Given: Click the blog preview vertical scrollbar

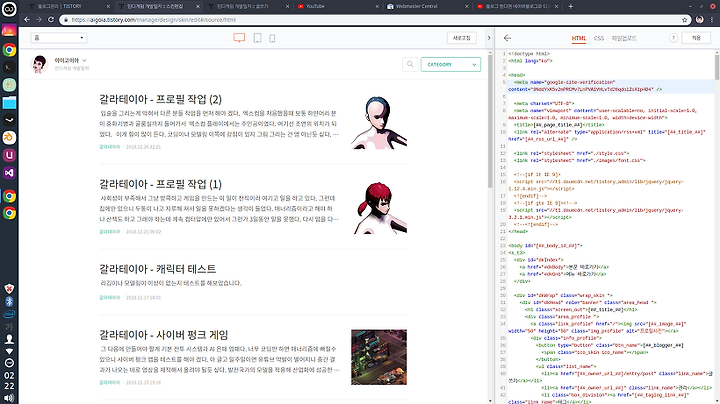Looking at the screenshot, I should click(x=490, y=124).
